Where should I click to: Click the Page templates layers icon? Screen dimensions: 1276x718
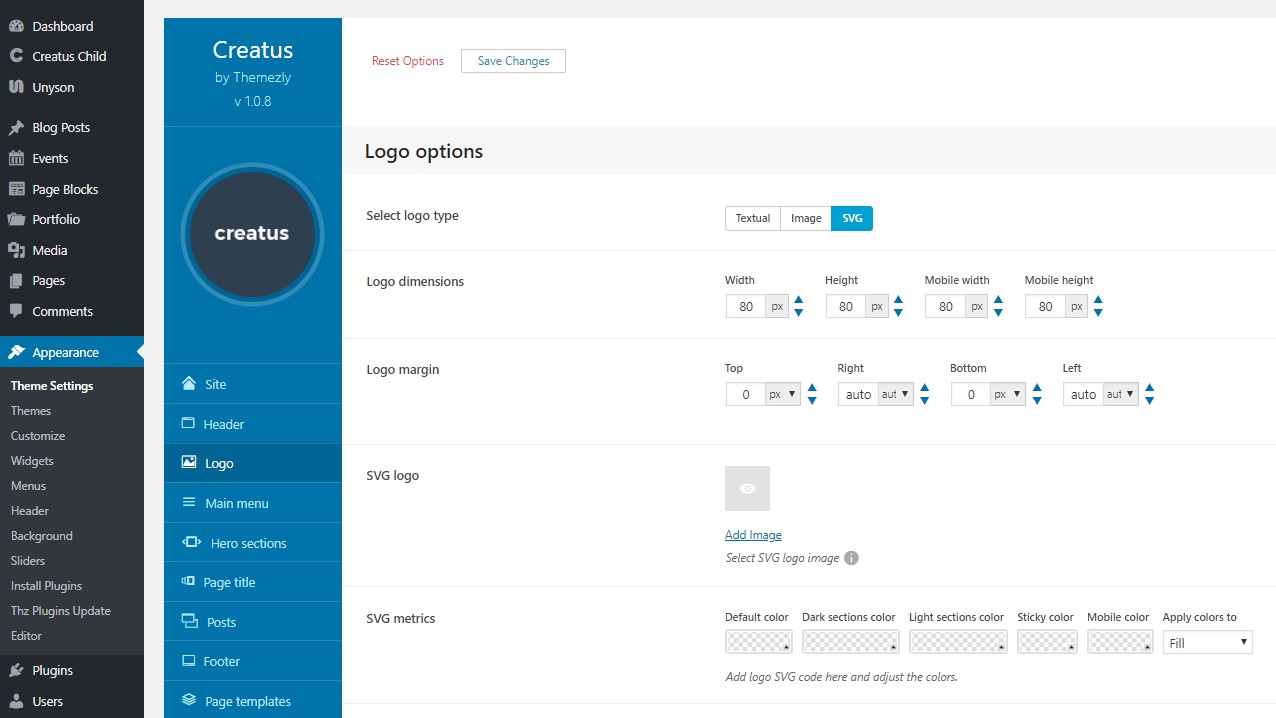(189, 701)
